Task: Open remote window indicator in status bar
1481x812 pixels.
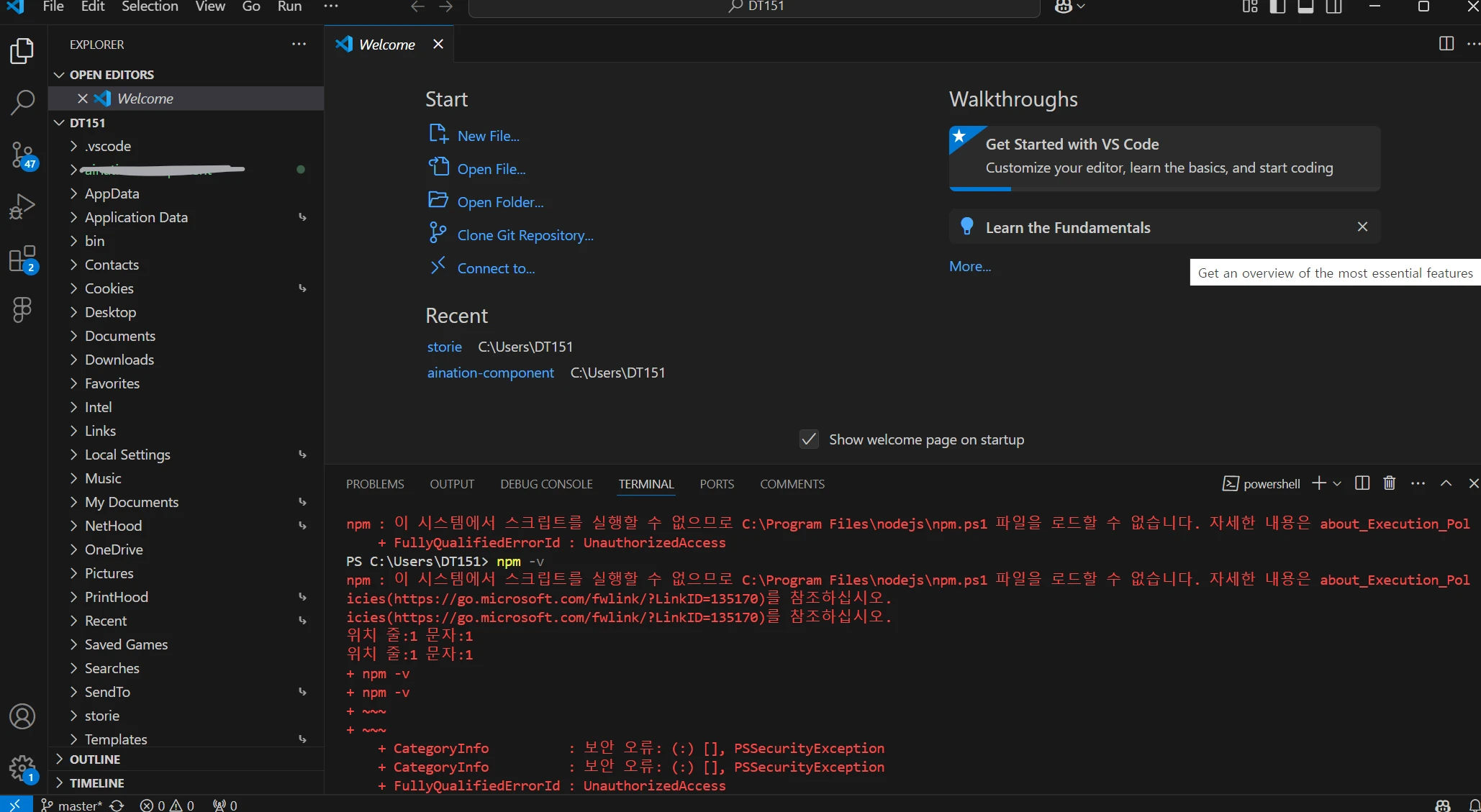Action: click(15, 804)
